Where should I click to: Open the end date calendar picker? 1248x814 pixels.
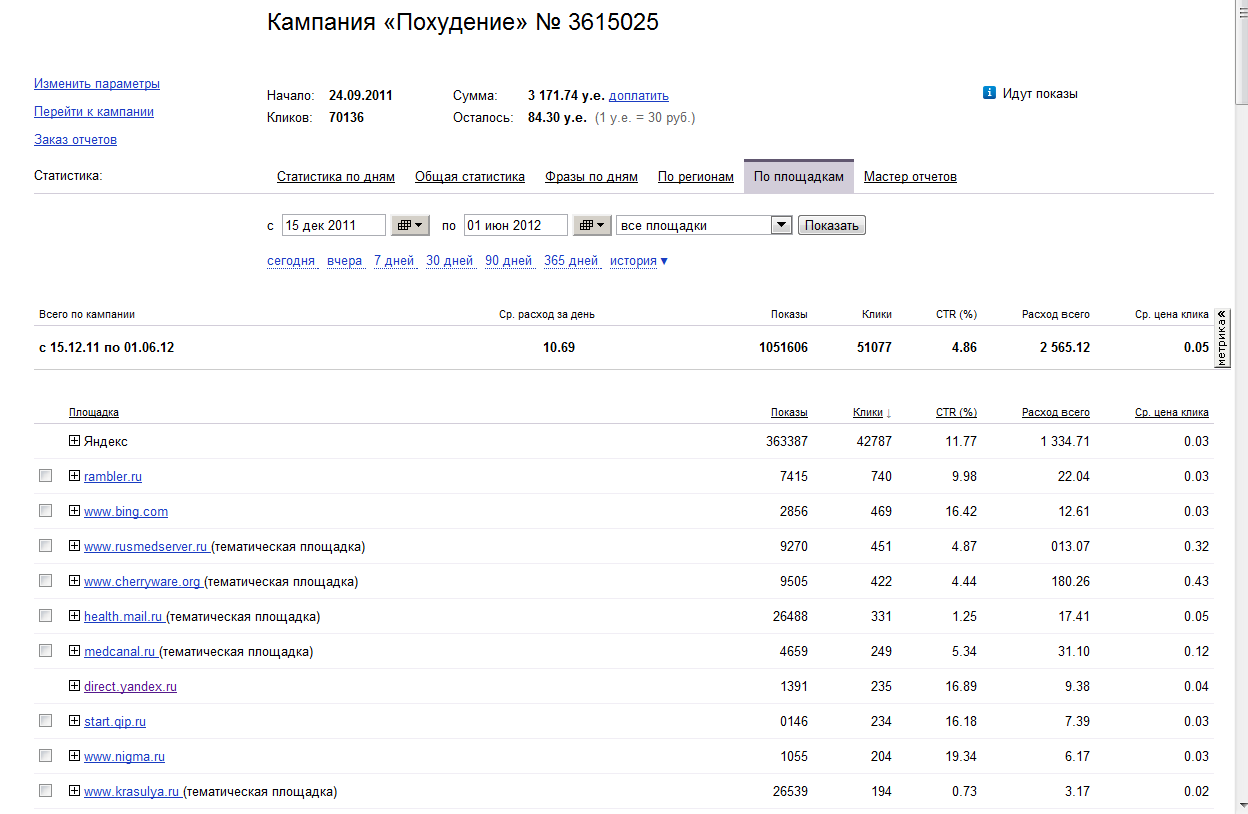tap(592, 225)
